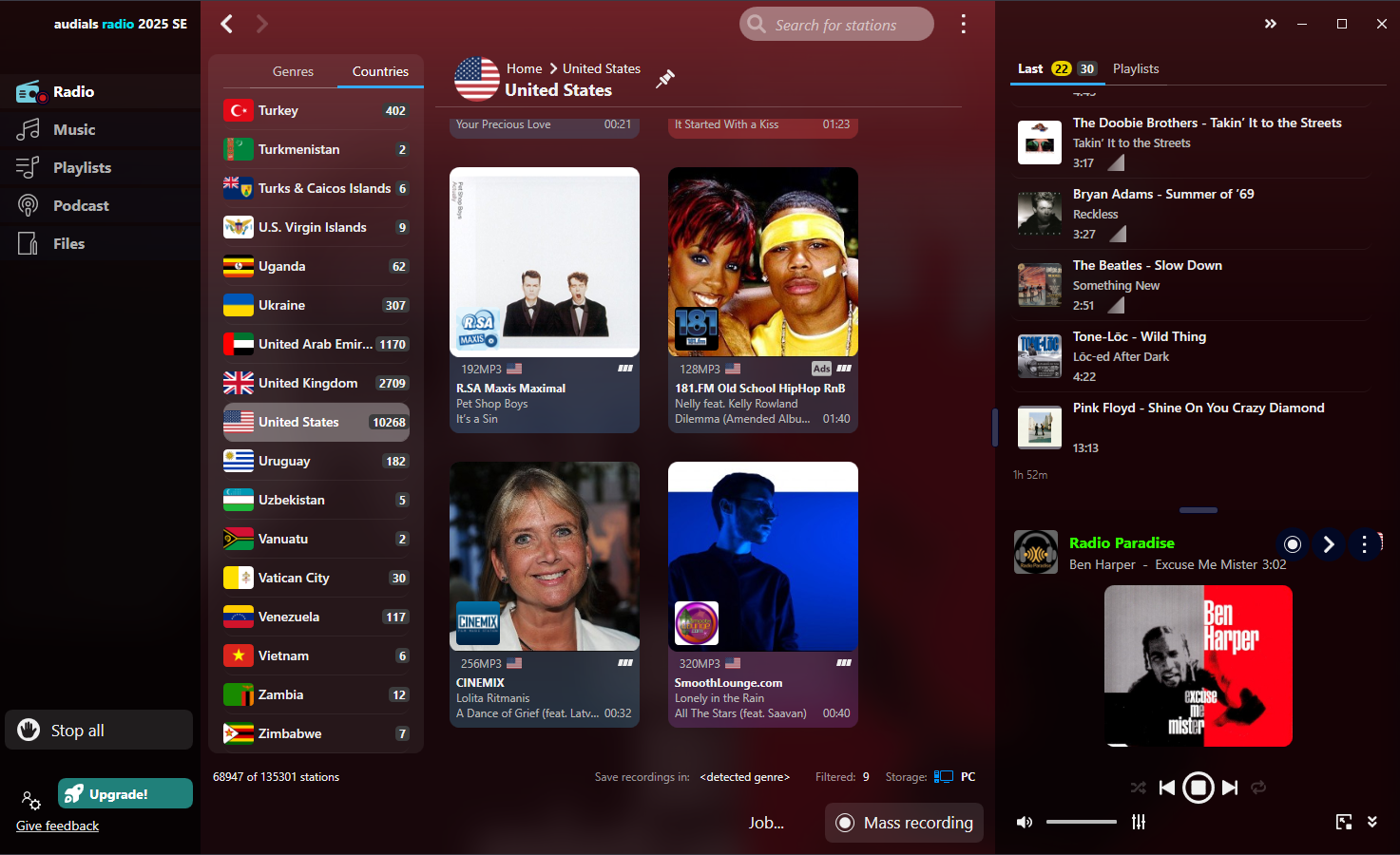Open the Podcast section in sidebar

(x=100, y=206)
